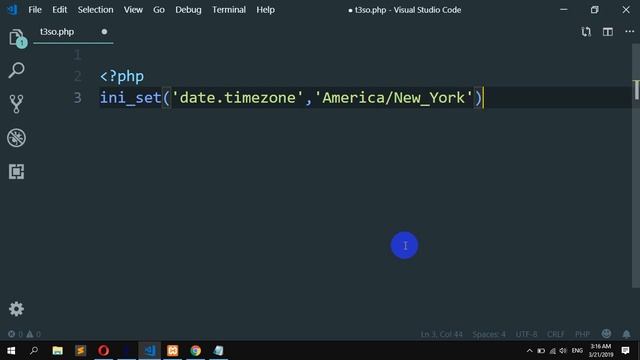Click line number 1 in the gutter
The image size is (640, 360).
point(77,55)
